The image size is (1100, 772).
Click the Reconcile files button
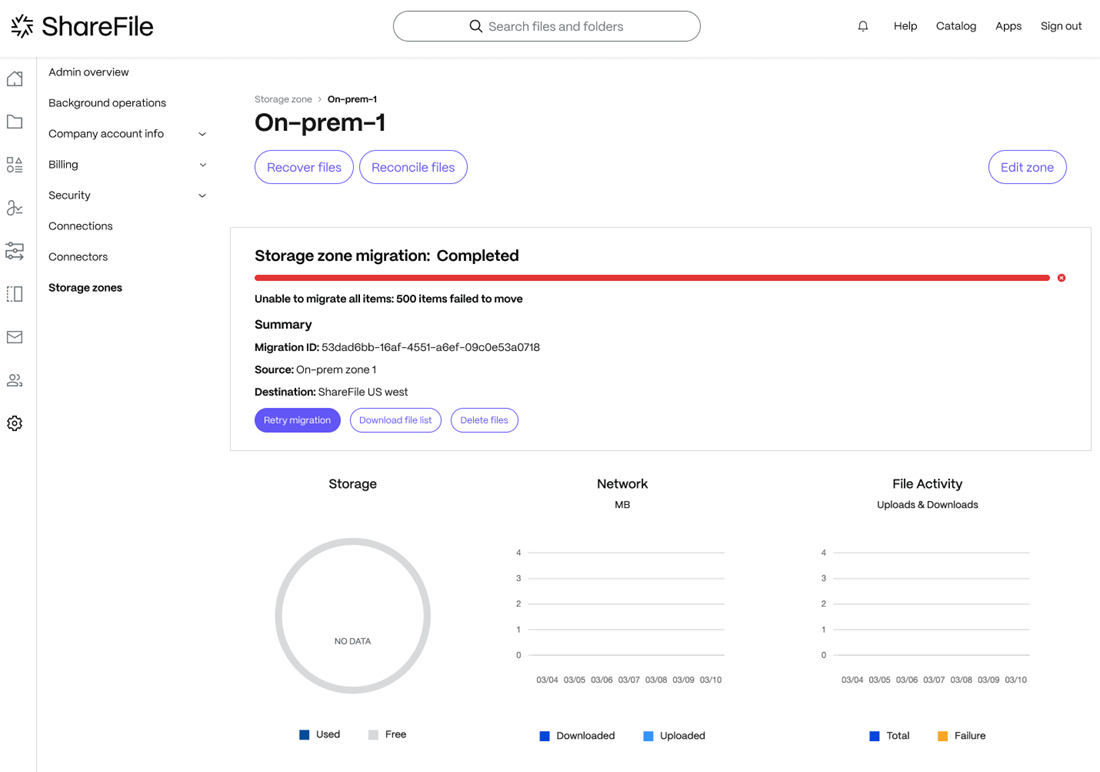click(x=413, y=167)
